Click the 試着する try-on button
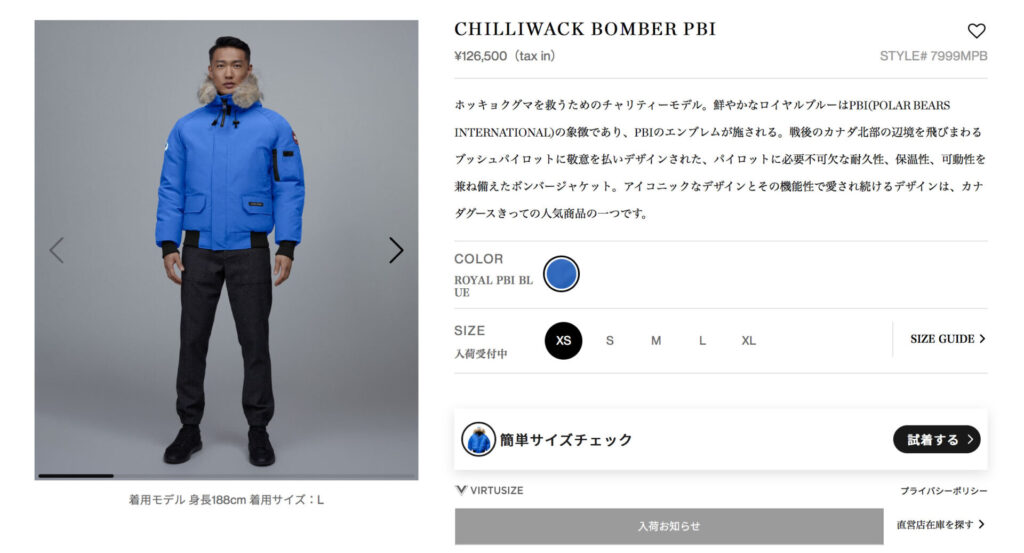 [x=936, y=439]
